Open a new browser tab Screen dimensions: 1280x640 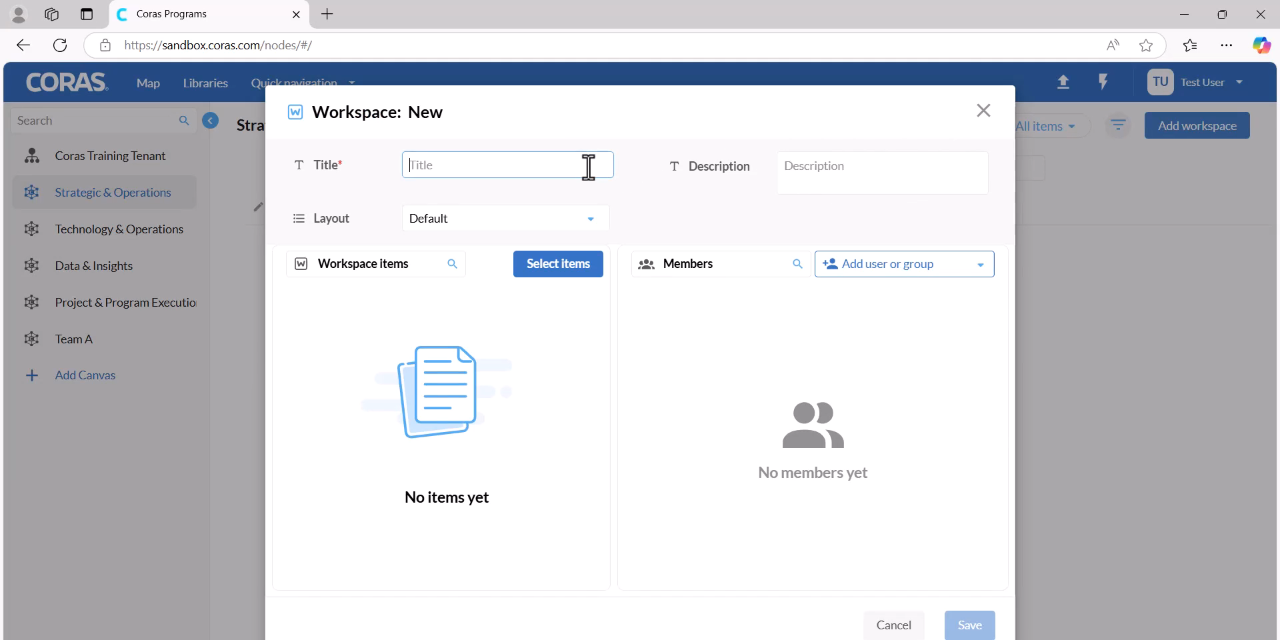pyautogui.click(x=327, y=14)
